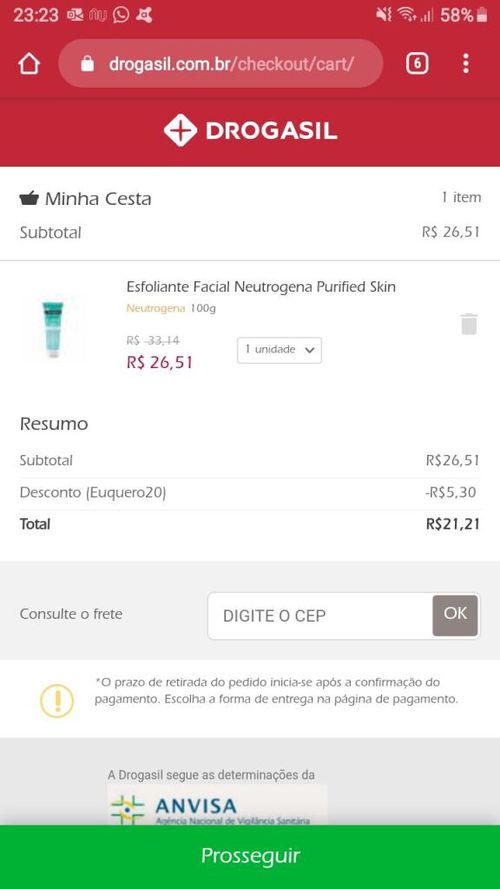Delete the item using the trash icon
500x889 pixels.
tap(469, 324)
